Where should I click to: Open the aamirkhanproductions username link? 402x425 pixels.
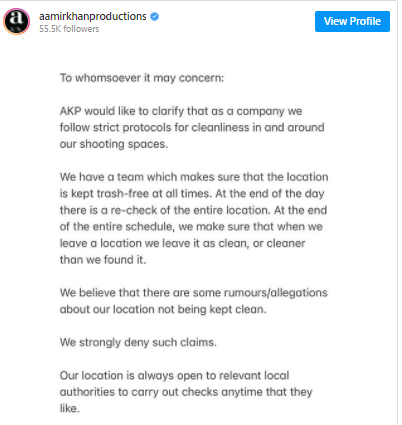93,16
